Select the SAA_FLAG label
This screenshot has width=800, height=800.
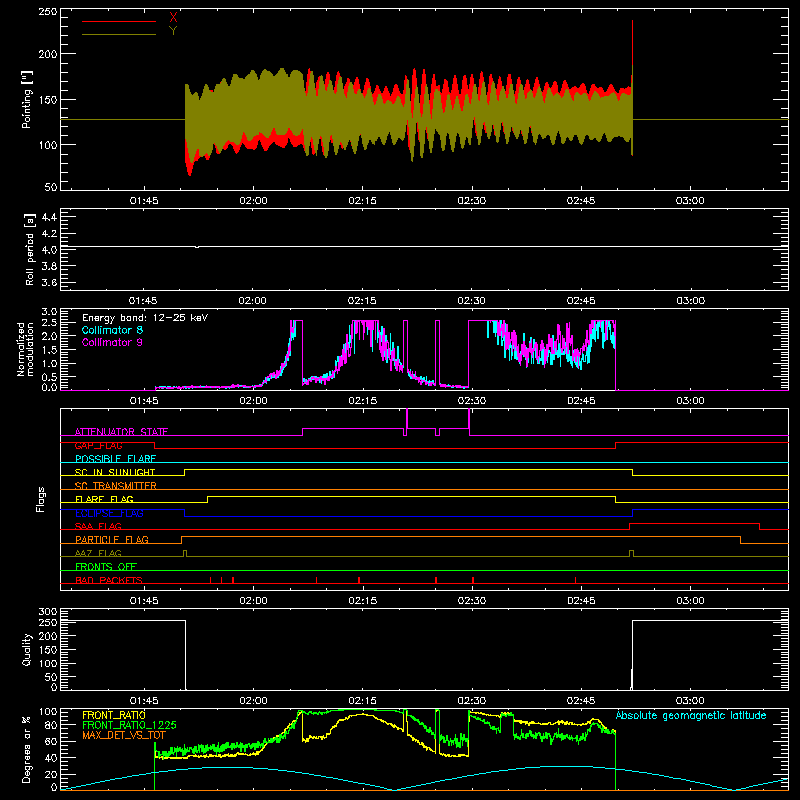(98, 526)
